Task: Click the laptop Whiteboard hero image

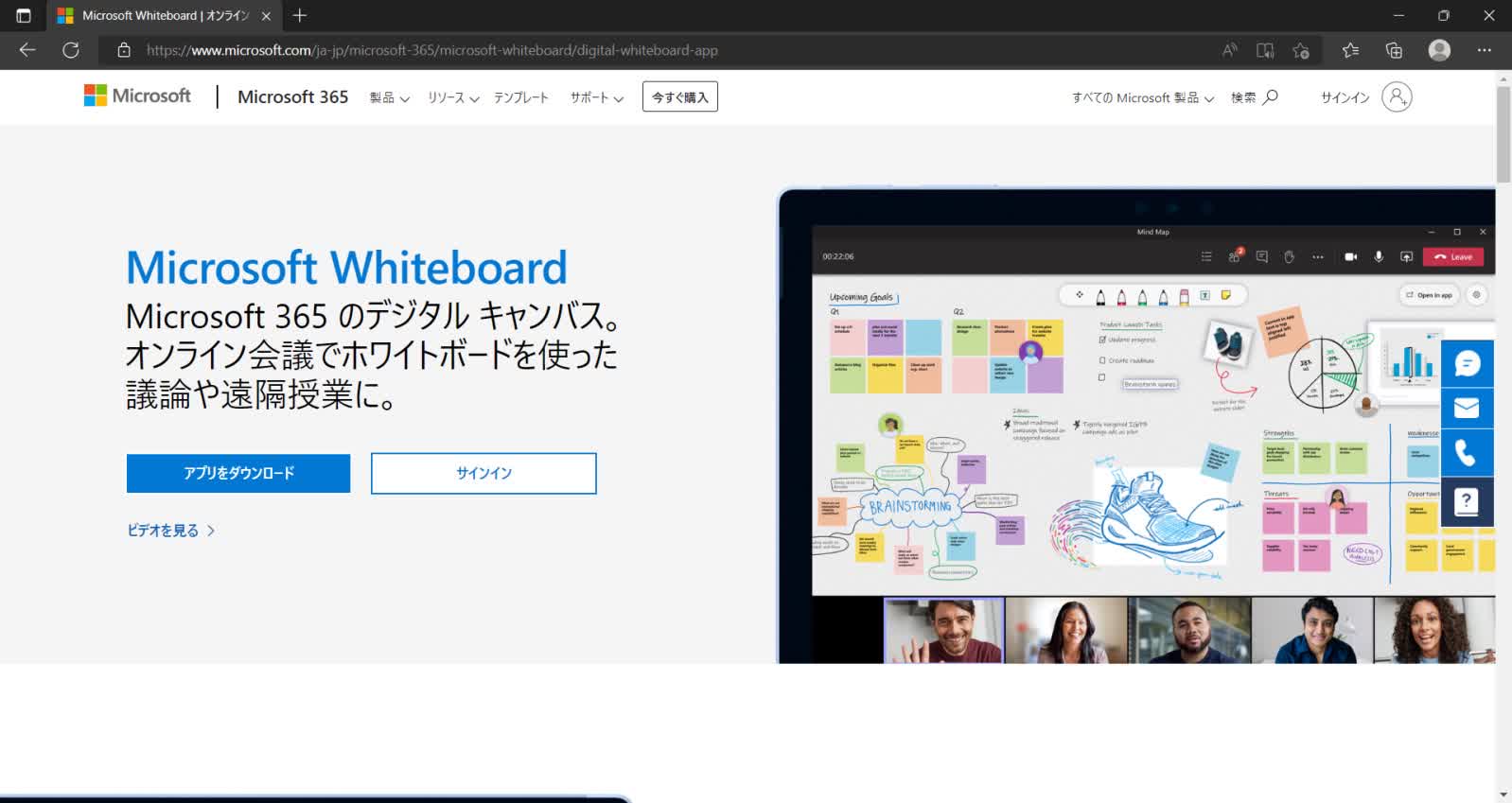Action: [1136, 426]
